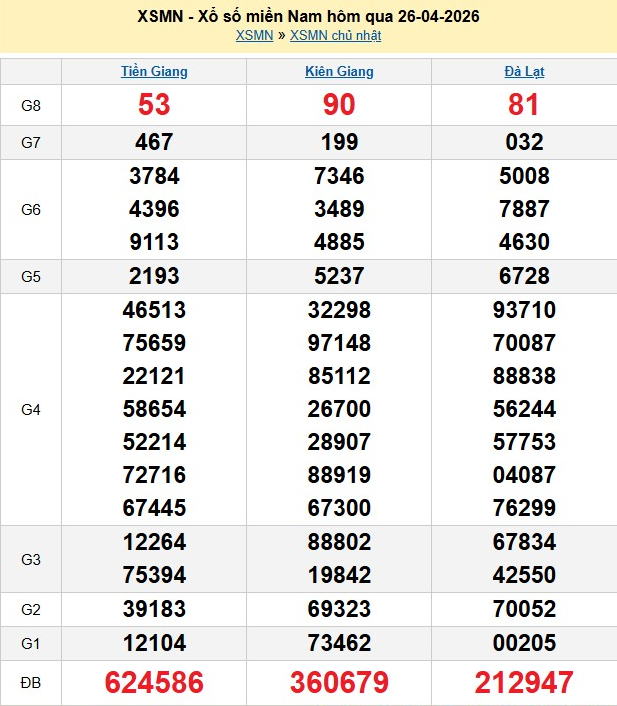Viewport: 617px width, 706px height.
Task: Click the G3 result 12264
Action: click(154, 542)
